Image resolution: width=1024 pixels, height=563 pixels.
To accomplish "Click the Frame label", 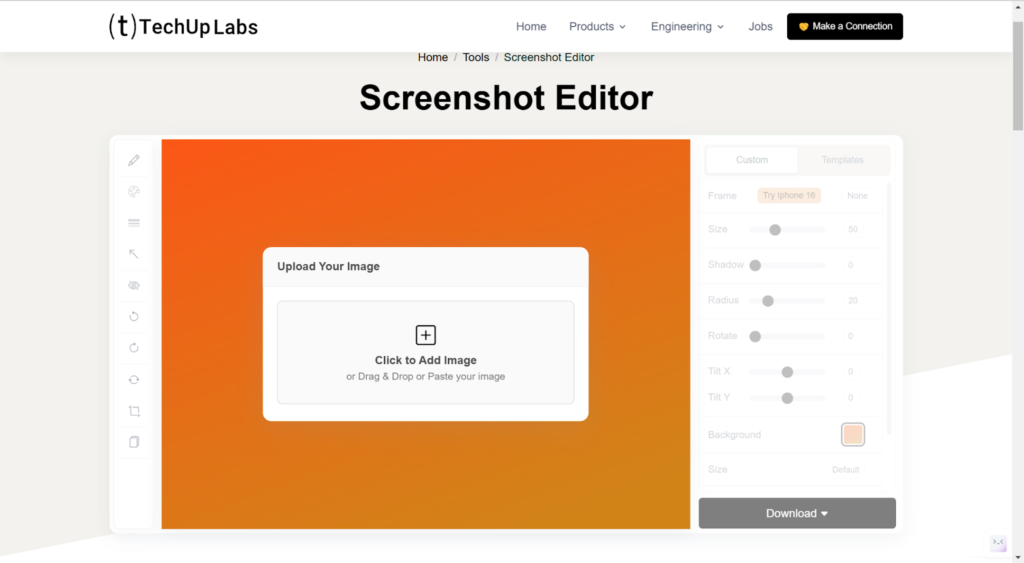I will (x=722, y=196).
